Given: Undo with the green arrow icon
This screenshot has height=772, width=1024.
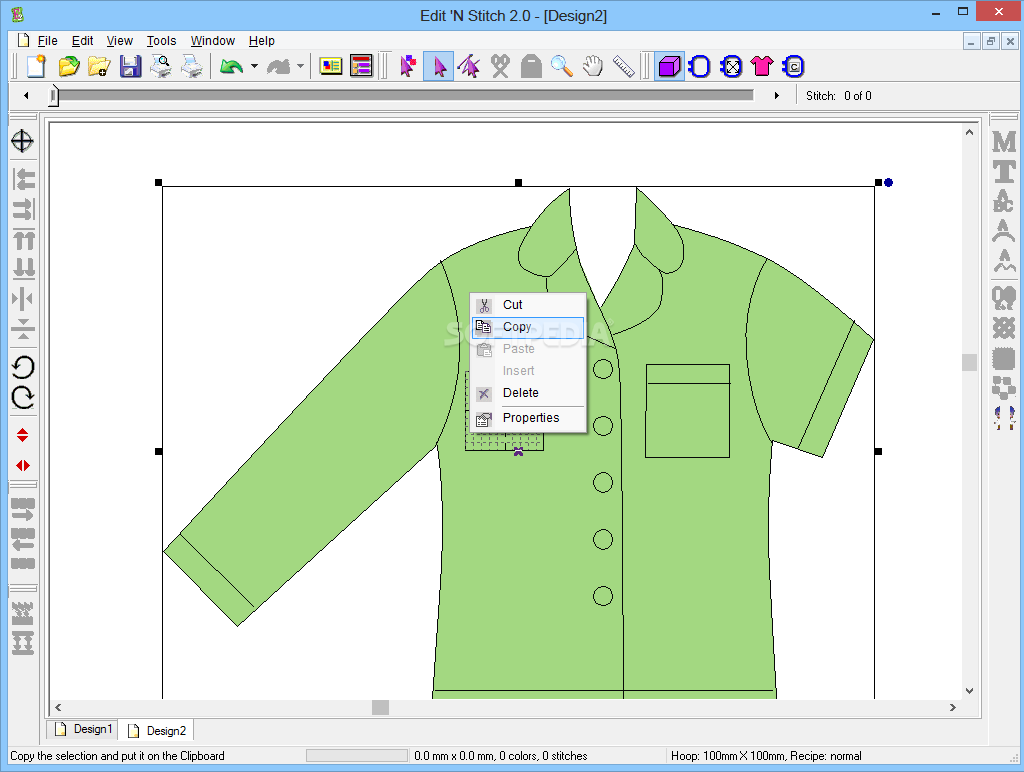Looking at the screenshot, I should [x=231, y=66].
